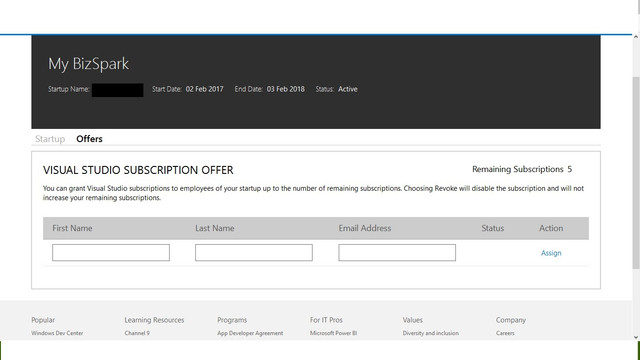
Task: Click the Popular footer heading
Action: [x=43, y=320]
